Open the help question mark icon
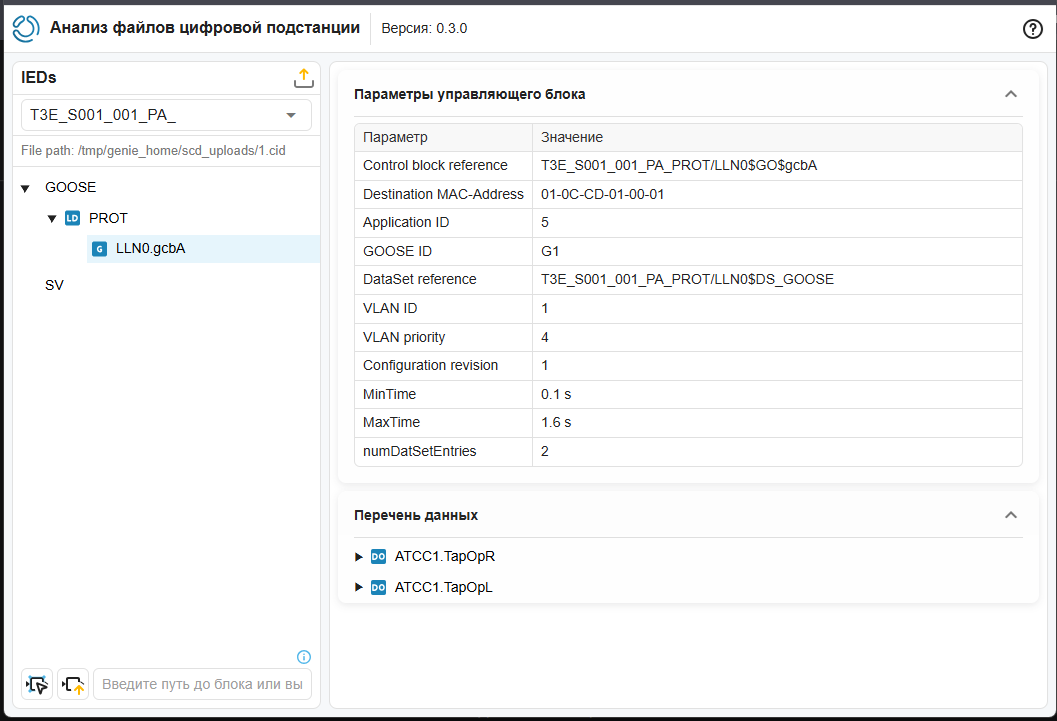Viewport: 1057px width, 721px height. point(1033,29)
